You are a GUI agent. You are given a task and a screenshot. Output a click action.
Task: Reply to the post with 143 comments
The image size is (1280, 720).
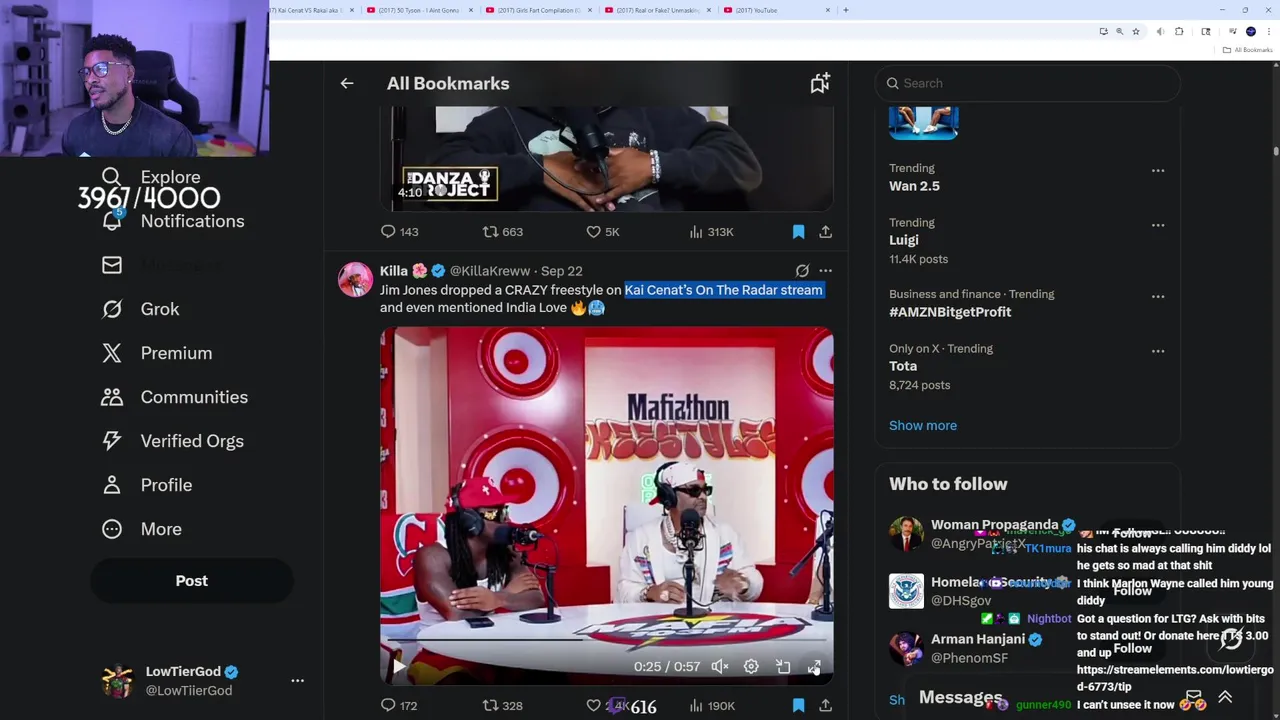[x=388, y=232]
